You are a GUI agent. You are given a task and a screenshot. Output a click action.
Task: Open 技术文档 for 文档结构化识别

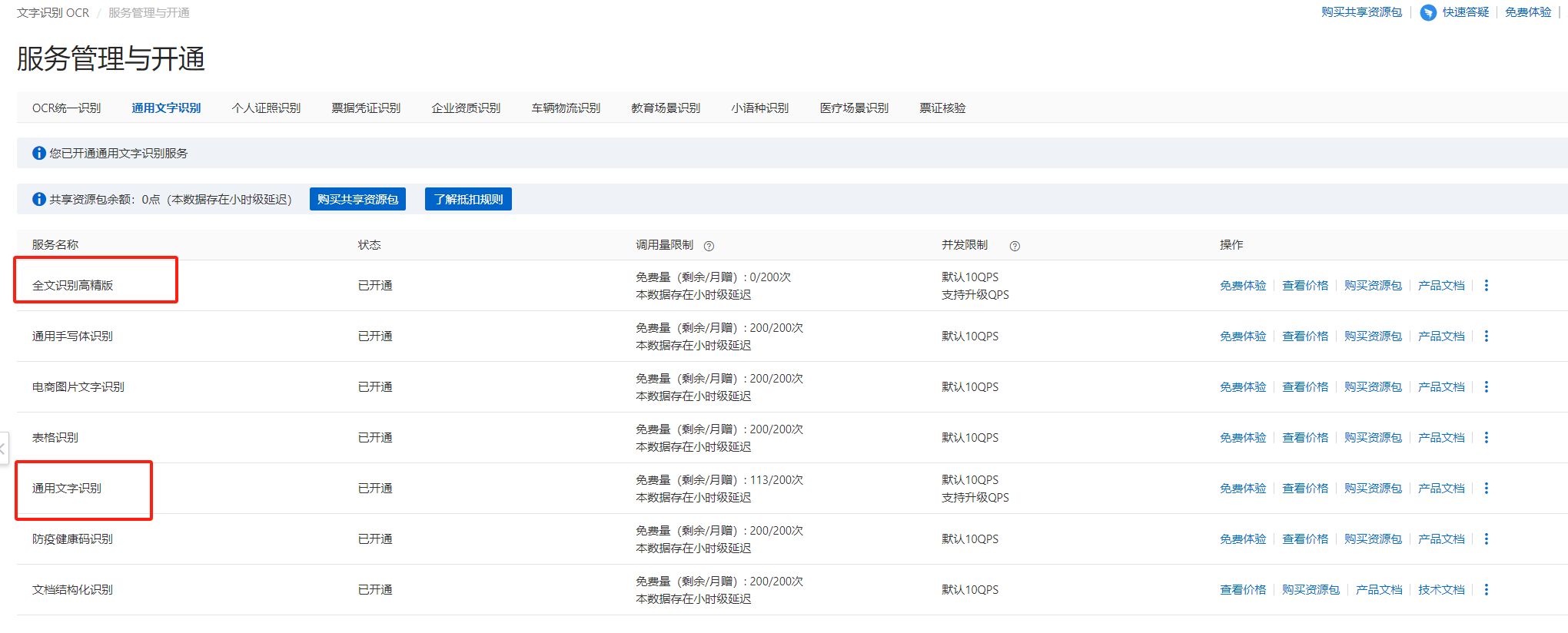pos(1441,589)
